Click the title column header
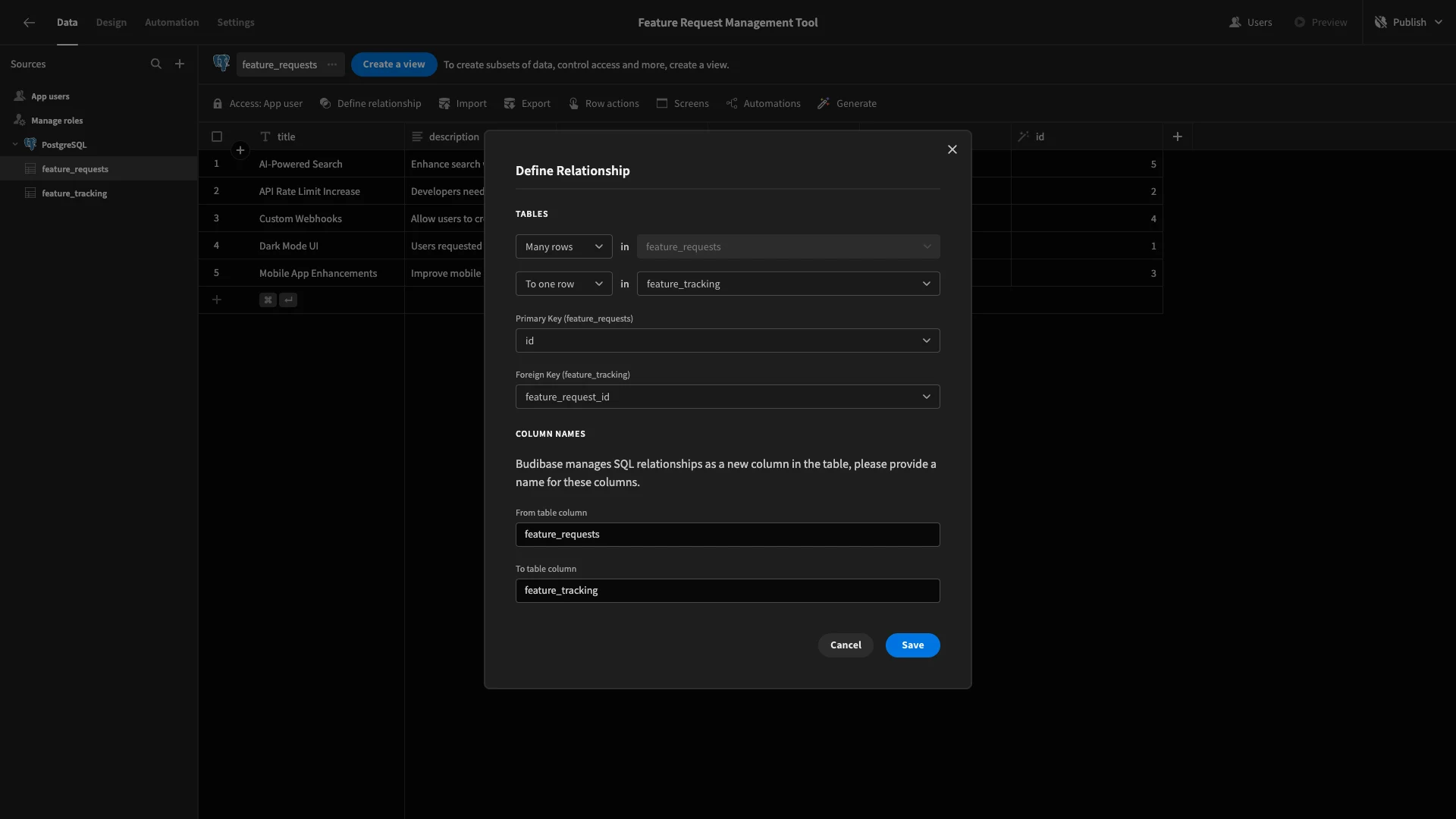1456x819 pixels. tap(328, 136)
